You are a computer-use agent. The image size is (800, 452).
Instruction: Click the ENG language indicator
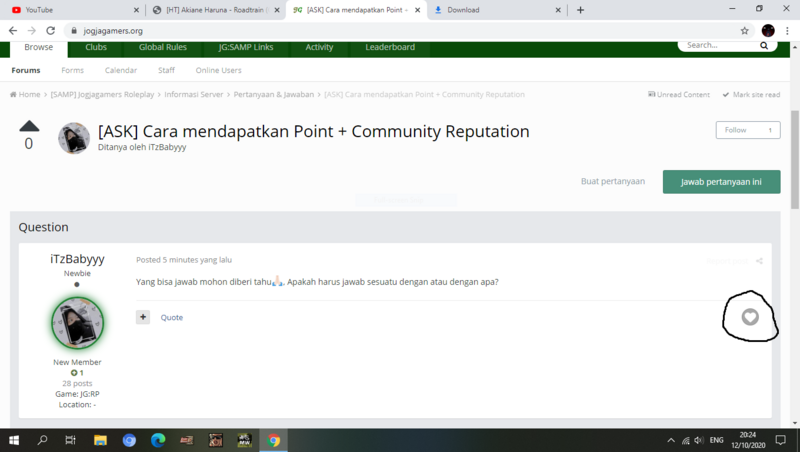(716, 440)
